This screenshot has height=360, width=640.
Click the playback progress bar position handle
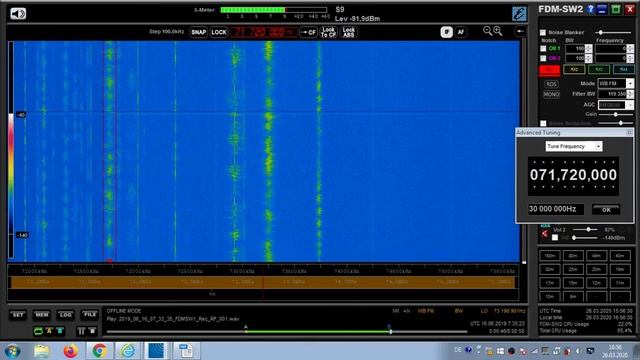point(391,331)
